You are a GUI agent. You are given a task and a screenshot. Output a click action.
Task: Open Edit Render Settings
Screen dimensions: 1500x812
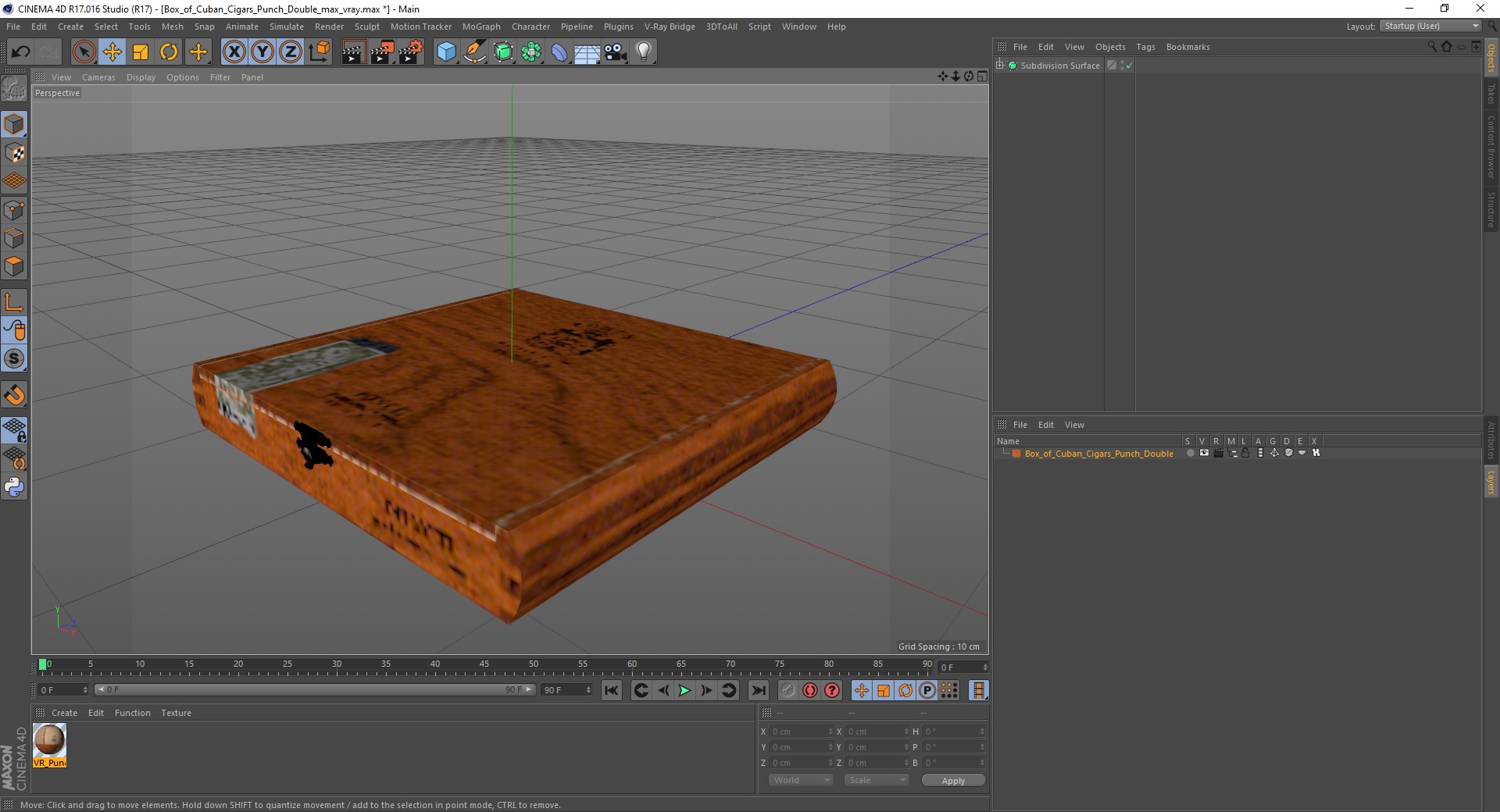point(411,52)
